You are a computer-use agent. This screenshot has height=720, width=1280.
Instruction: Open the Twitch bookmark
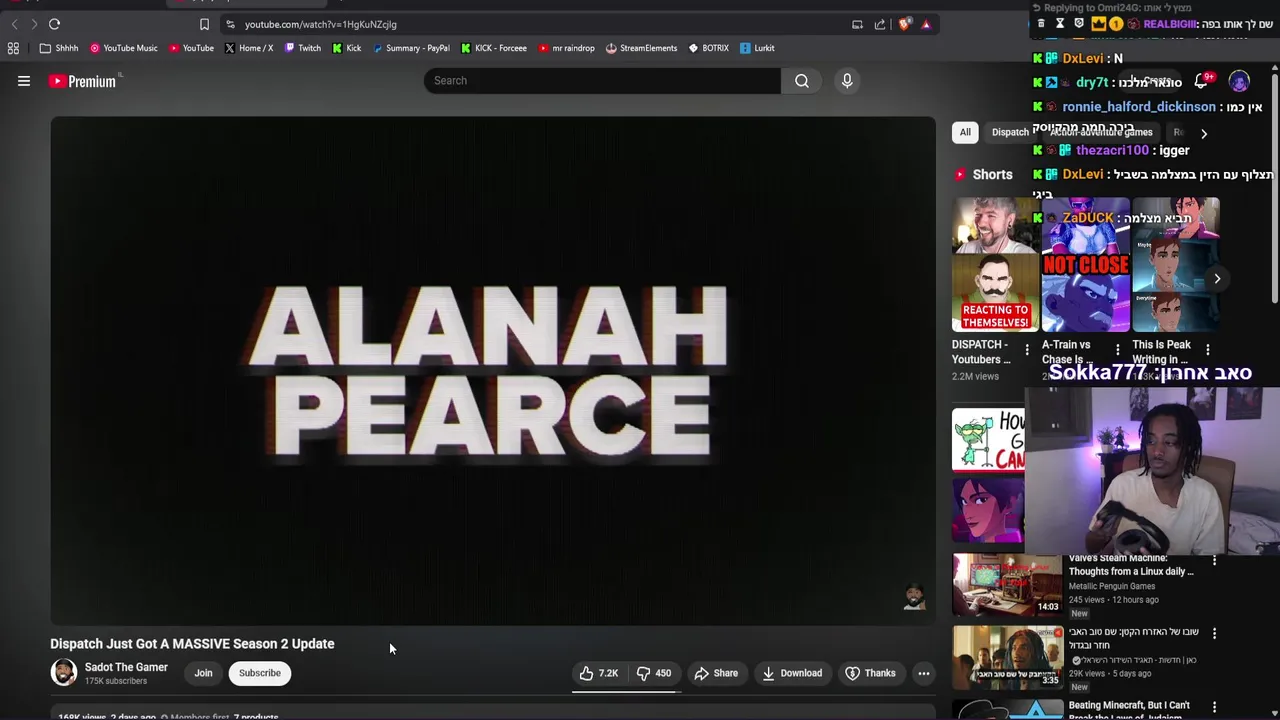[x=302, y=48]
